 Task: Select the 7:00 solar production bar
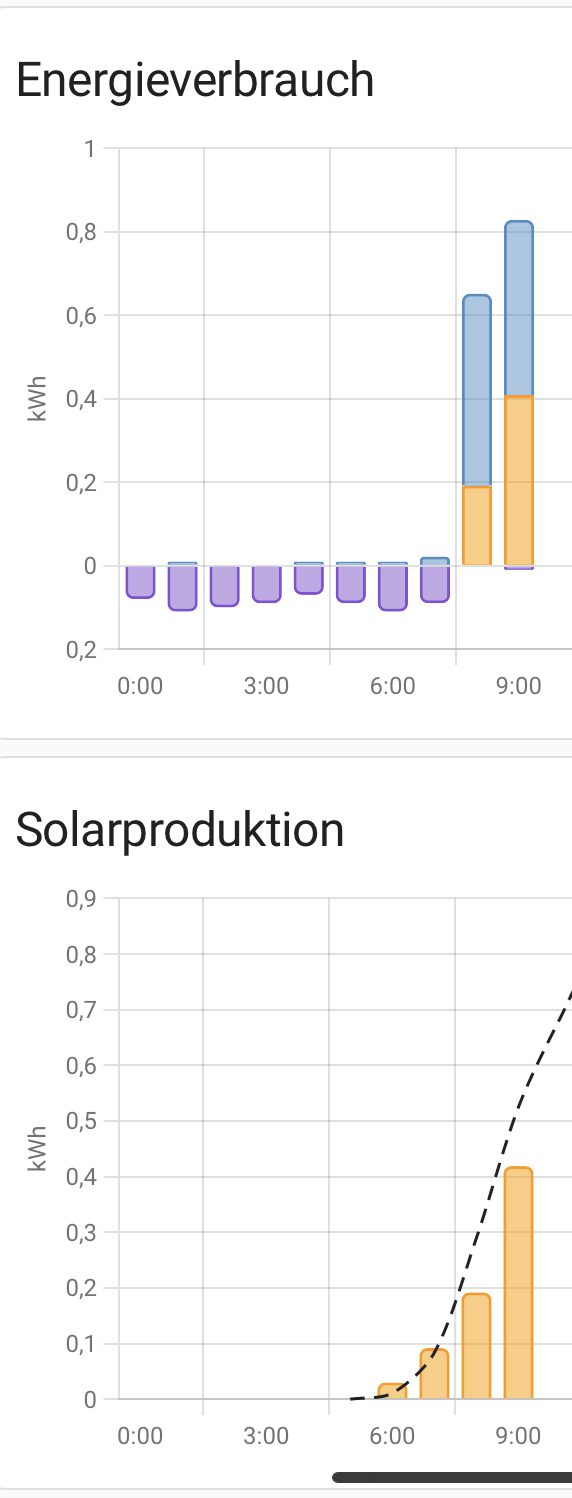435,1374
